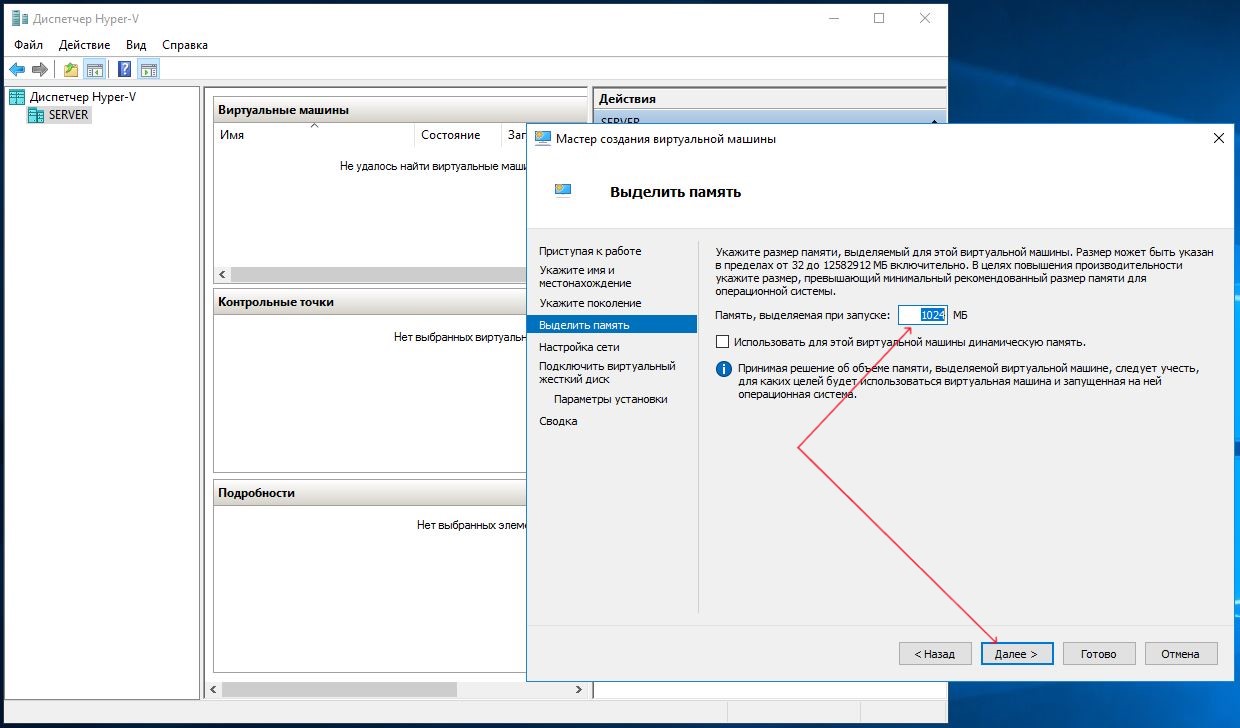Screen dimensions: 1240x728
Task: Open the Действие menu
Action: click(x=84, y=45)
